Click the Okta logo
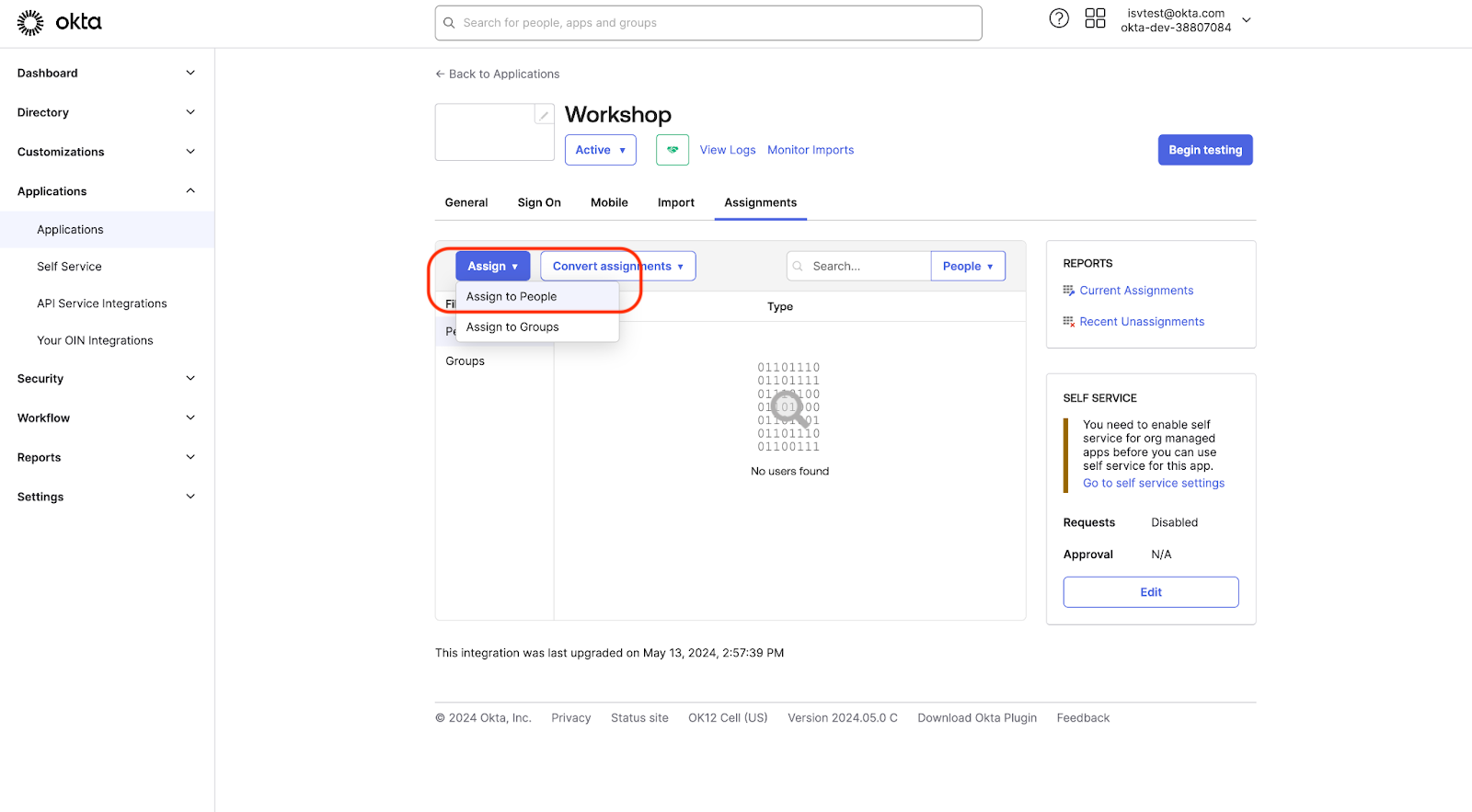The height and width of the screenshot is (812, 1472). coord(60,22)
